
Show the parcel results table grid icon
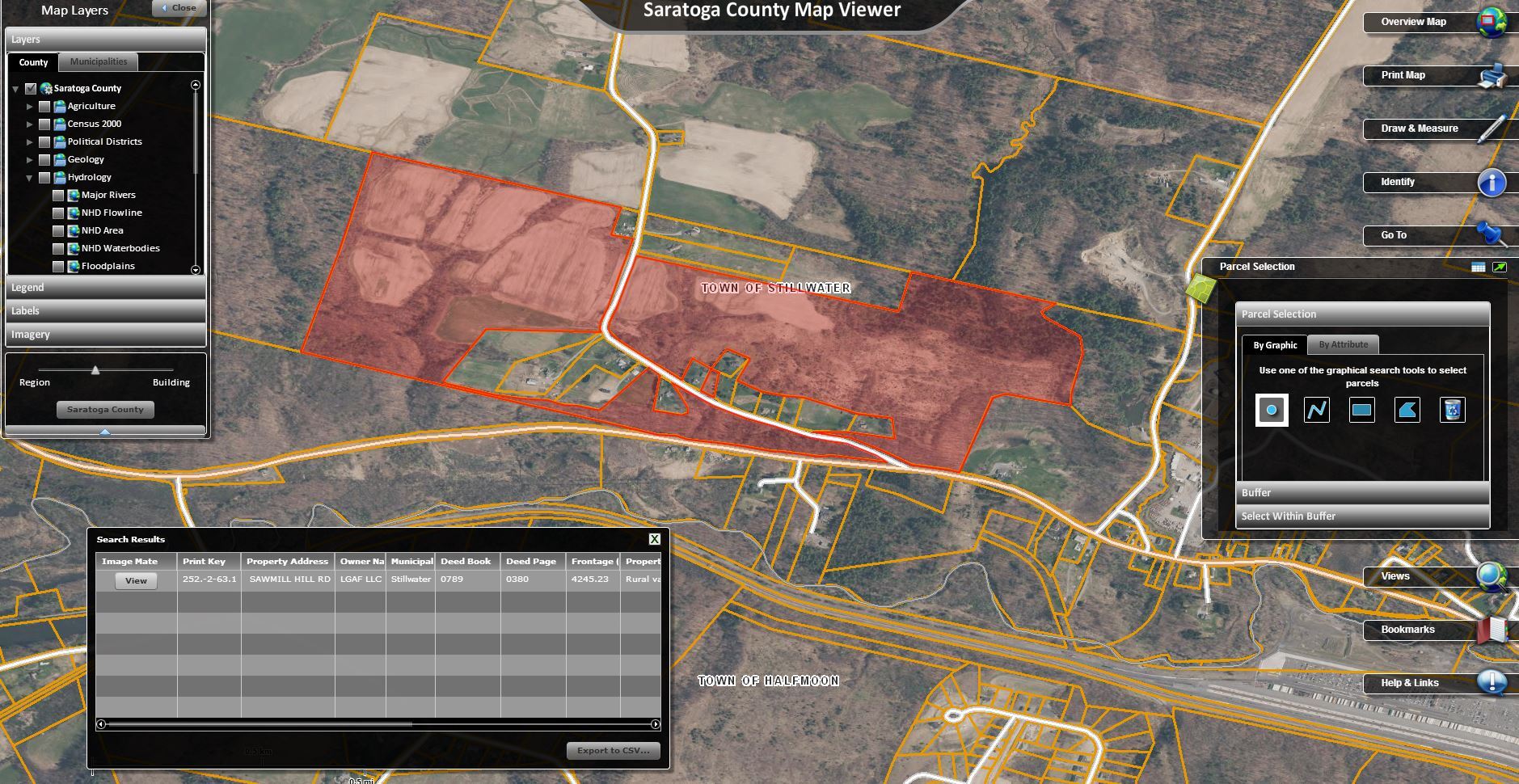(1478, 268)
